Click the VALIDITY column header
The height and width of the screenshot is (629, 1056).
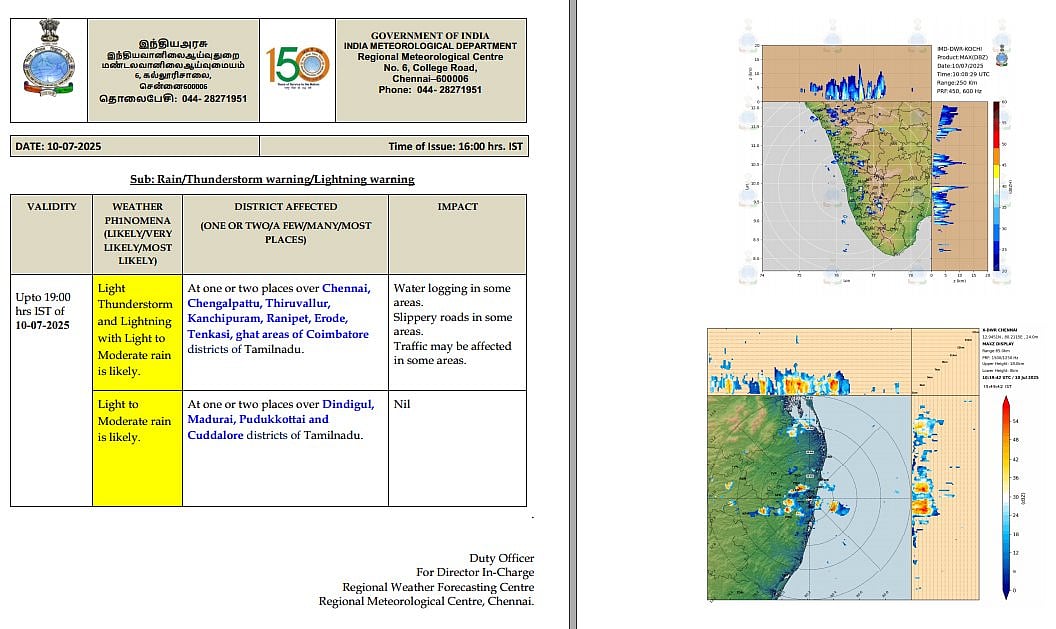tap(51, 207)
